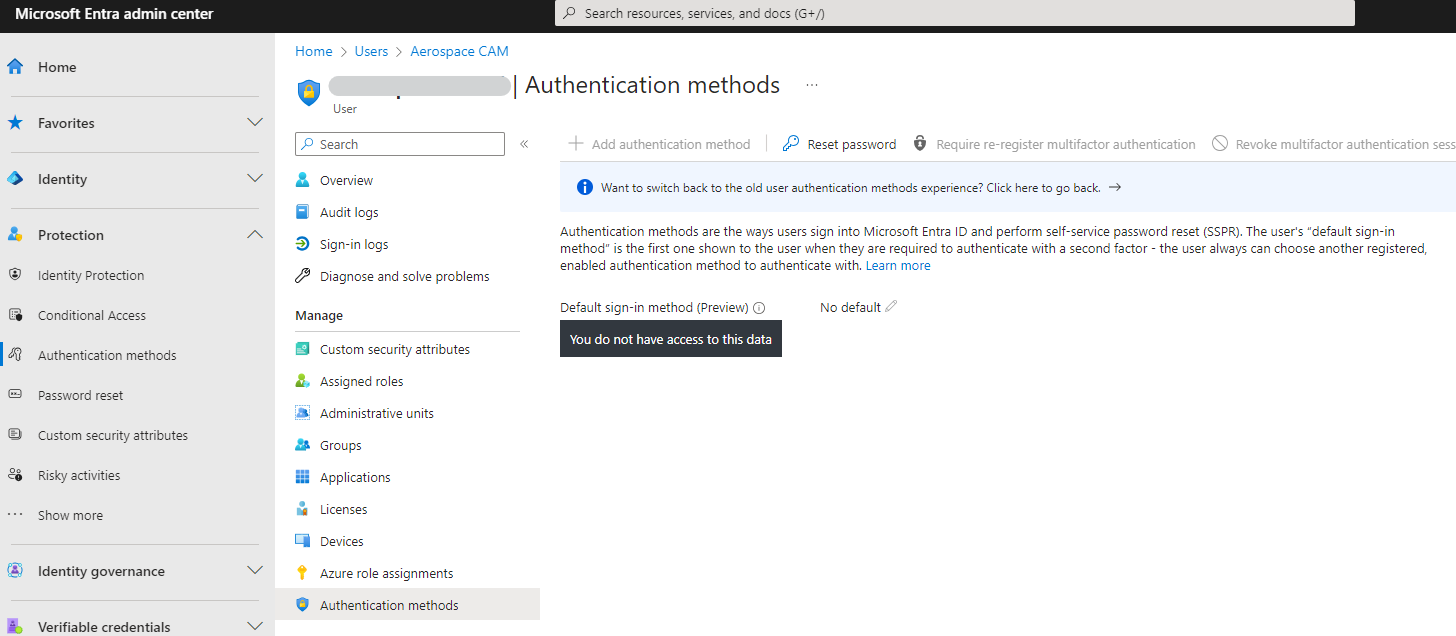This screenshot has width=1456, height=636.
Task: Click the Identity governance icon
Action: 15,571
